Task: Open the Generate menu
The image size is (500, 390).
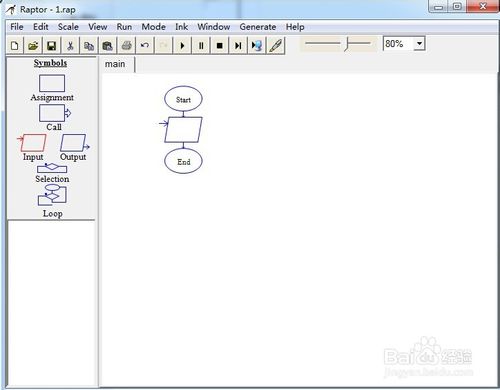Action: pyautogui.click(x=258, y=27)
